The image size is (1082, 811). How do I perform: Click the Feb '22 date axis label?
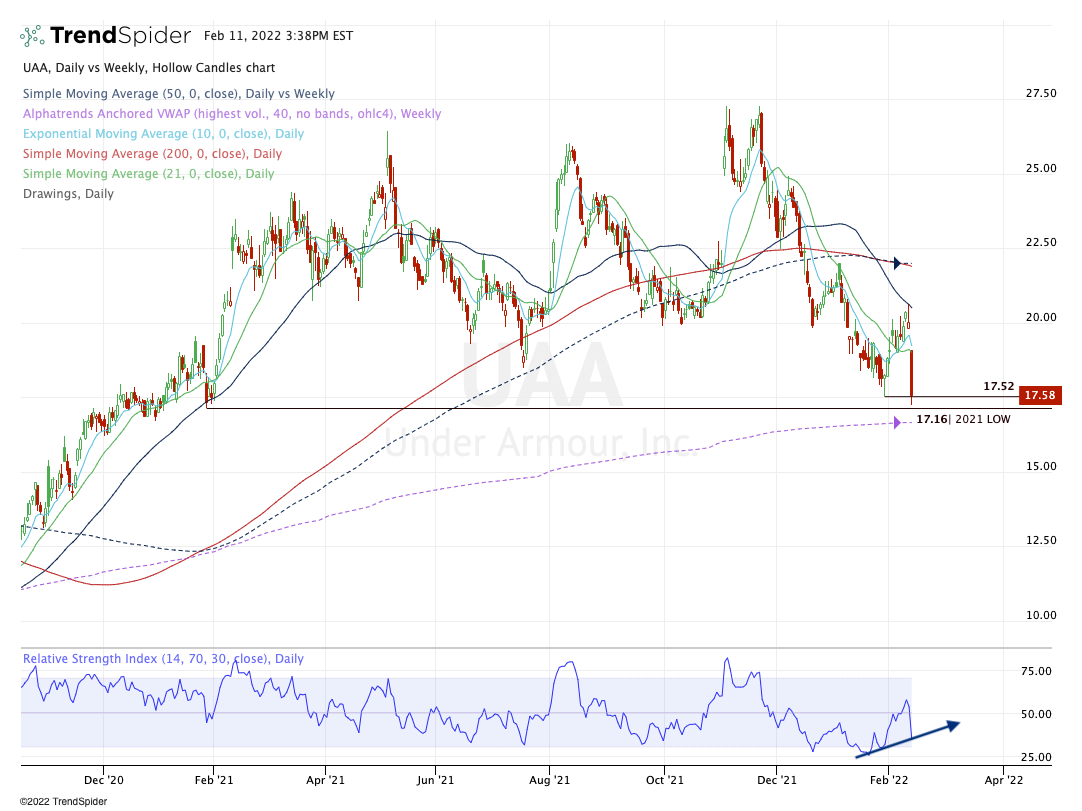[889, 780]
